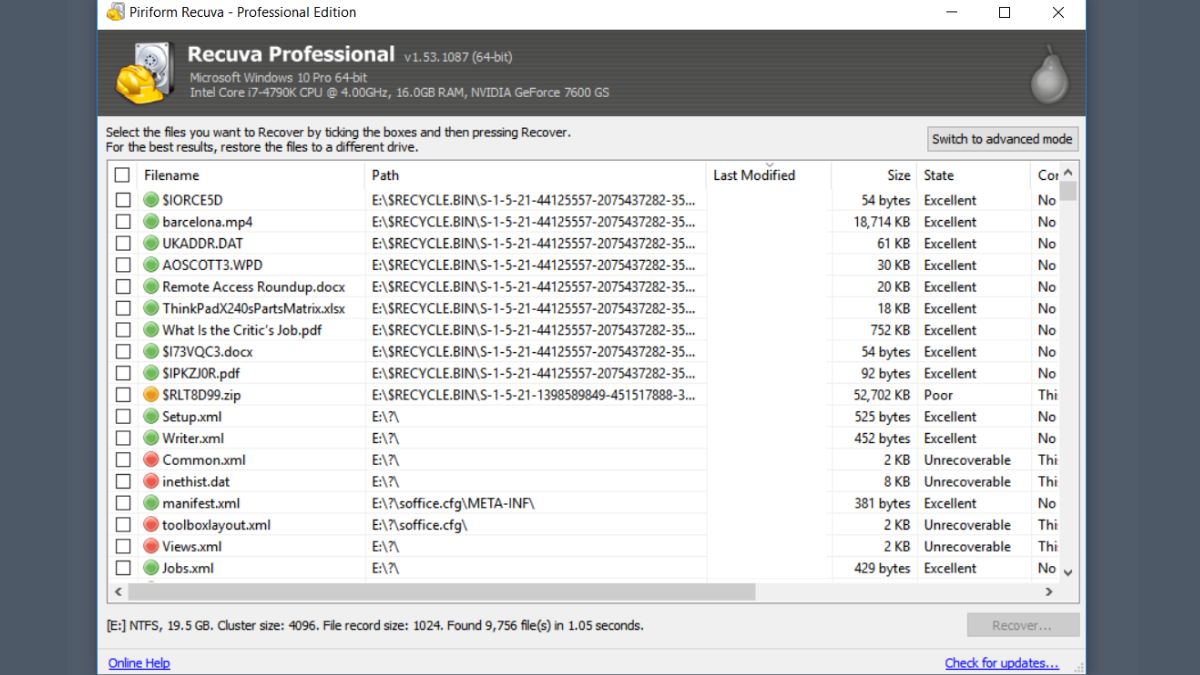This screenshot has width=1200, height=675.
Task: Click the Recuva hard hat drive logo
Action: [145, 73]
